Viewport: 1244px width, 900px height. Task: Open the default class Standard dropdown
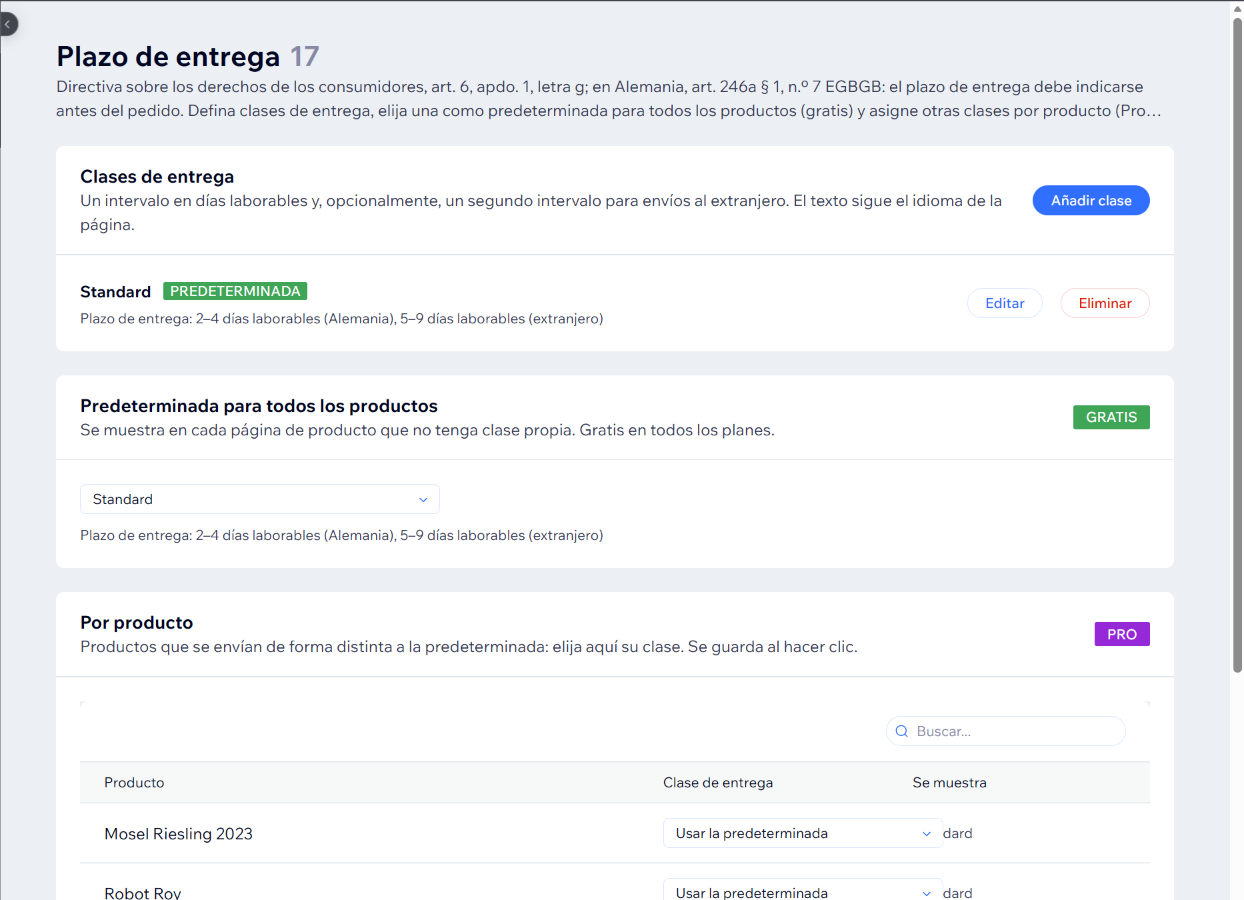point(260,499)
